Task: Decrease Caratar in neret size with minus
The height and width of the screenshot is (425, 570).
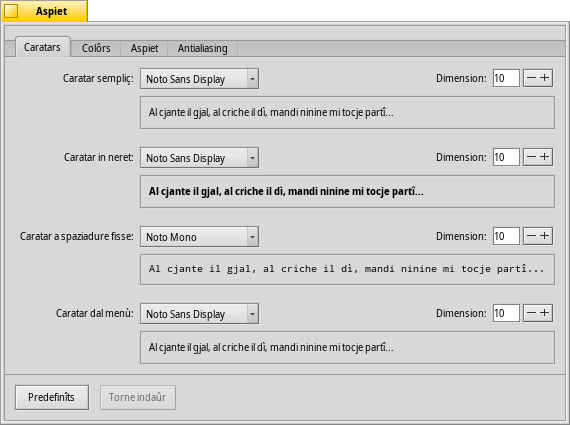Action: pos(531,157)
